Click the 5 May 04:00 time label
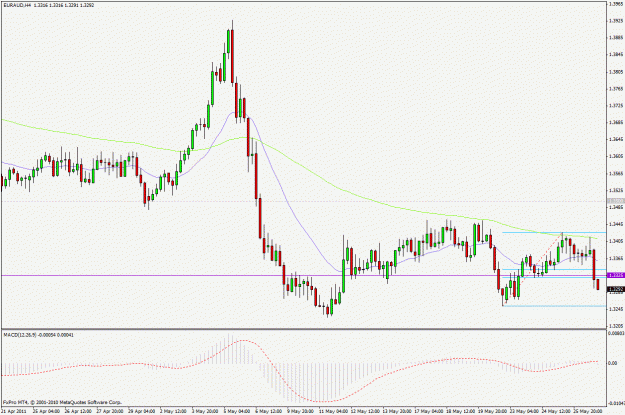The width and height of the screenshot is (625, 415). pyautogui.click(x=237, y=411)
